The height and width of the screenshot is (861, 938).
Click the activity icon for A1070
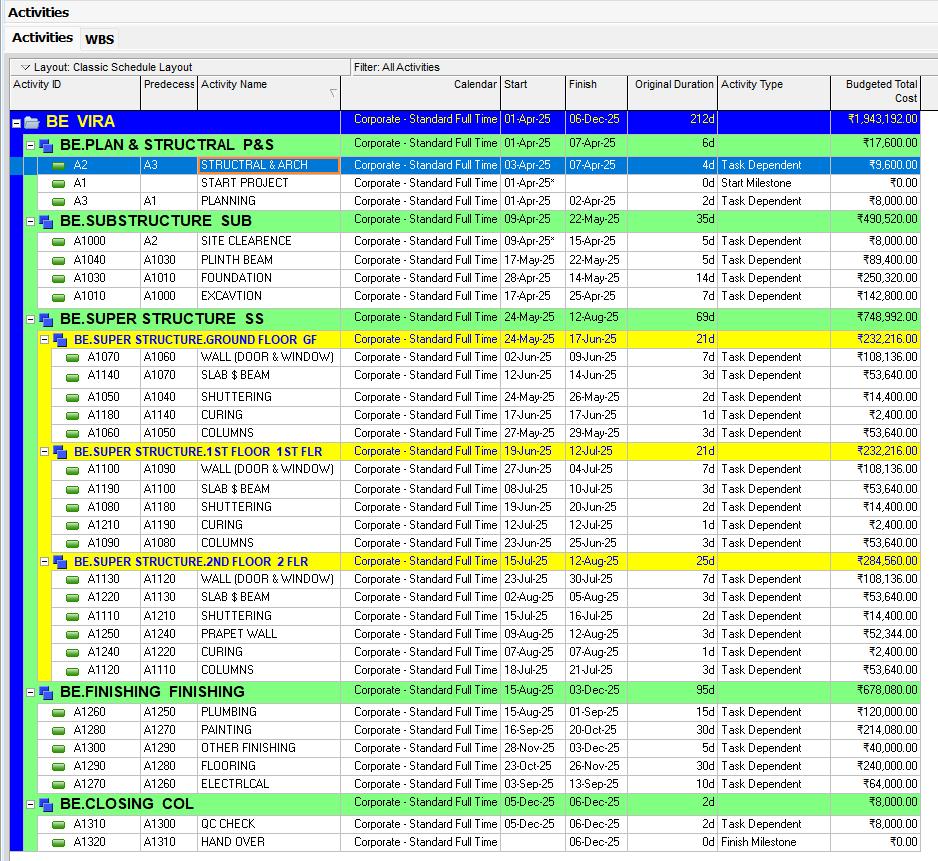[72, 358]
